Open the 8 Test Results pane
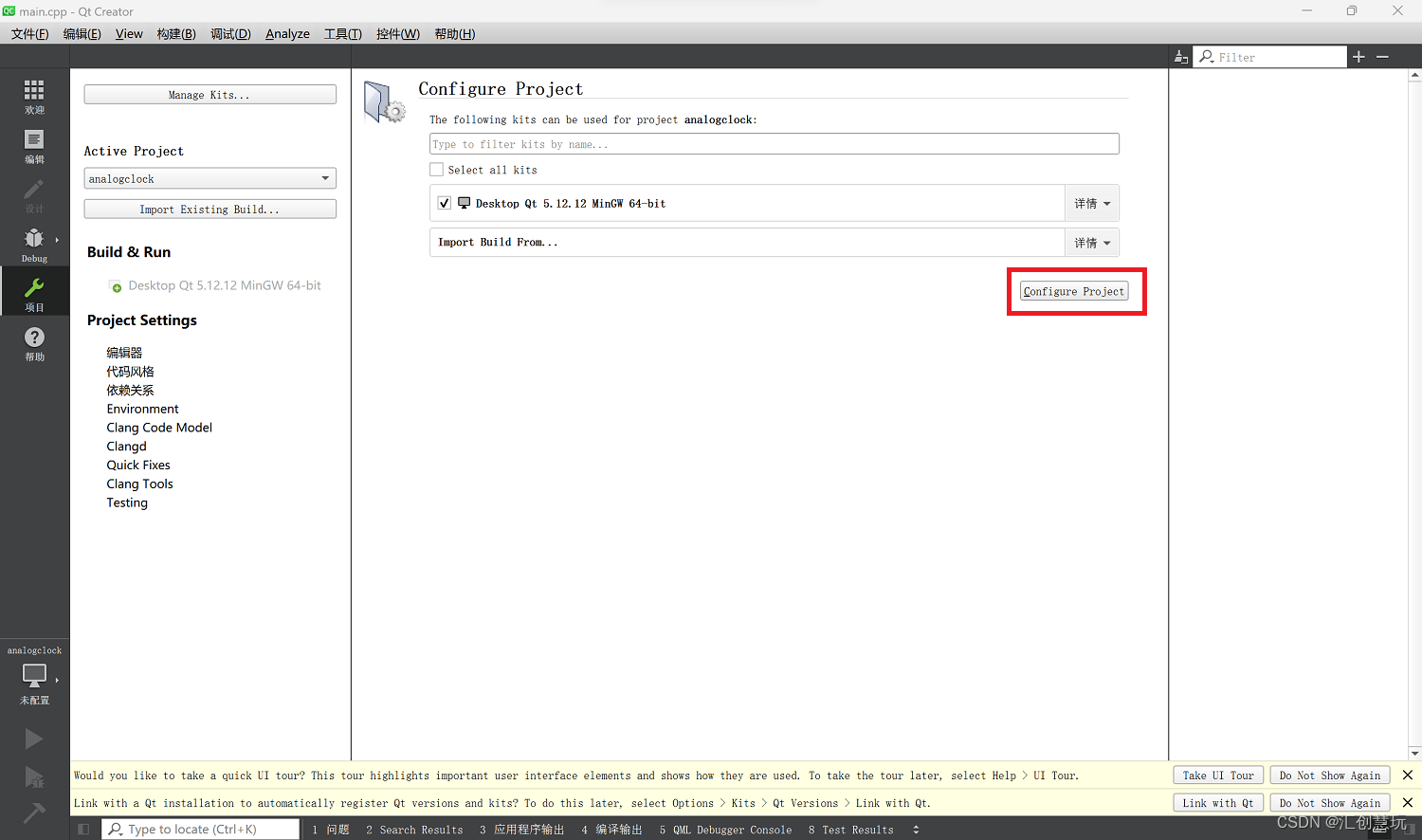1422x840 pixels. pos(850,830)
